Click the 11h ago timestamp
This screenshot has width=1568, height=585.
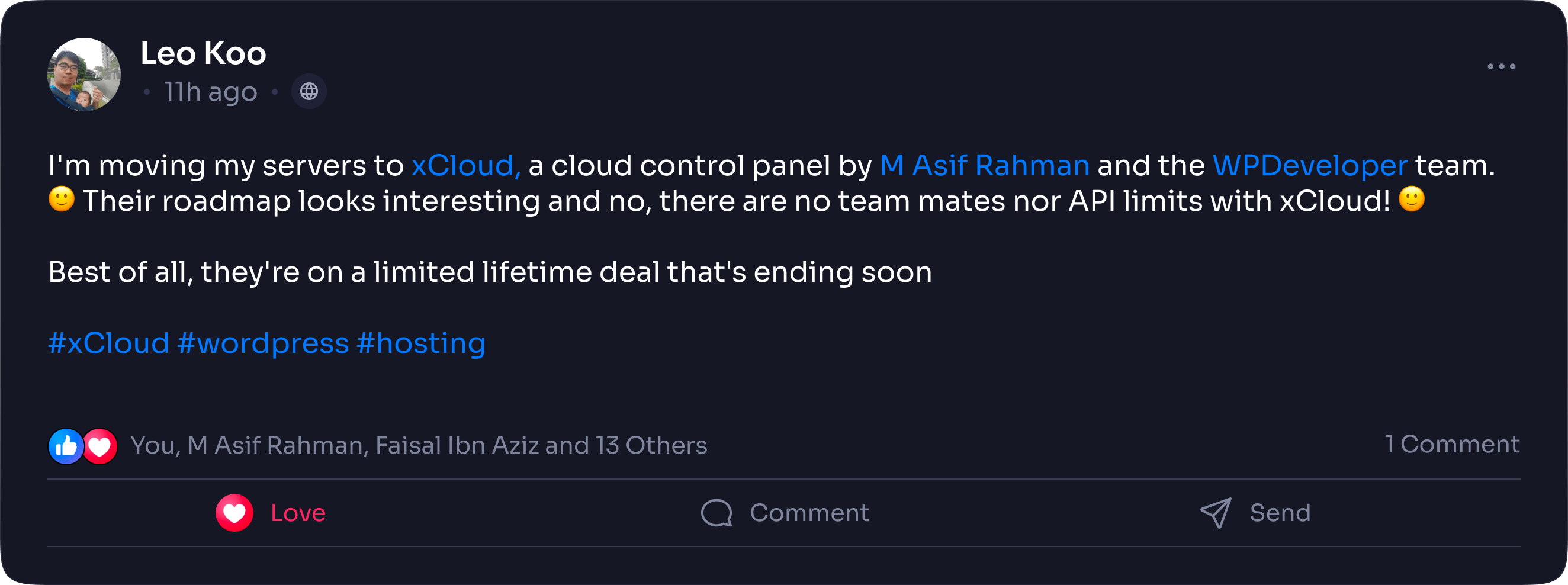[211, 92]
